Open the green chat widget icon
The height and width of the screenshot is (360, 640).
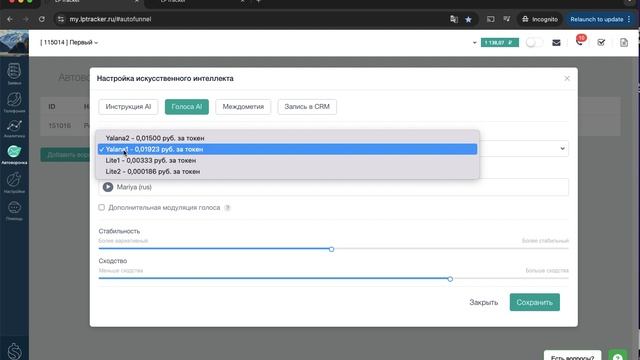coord(618,356)
